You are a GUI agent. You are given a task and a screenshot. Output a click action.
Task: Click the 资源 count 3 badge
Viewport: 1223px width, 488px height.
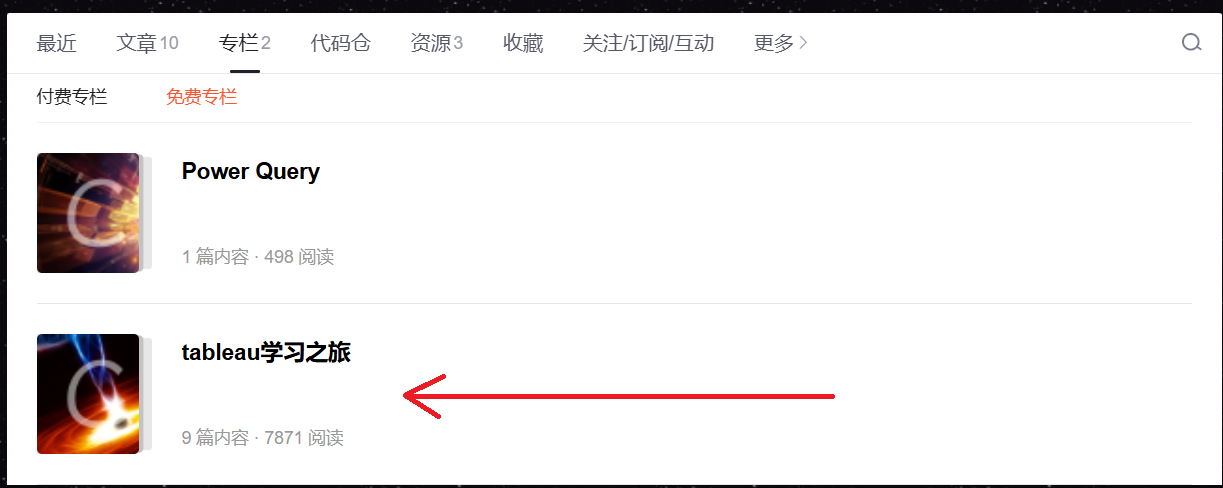point(458,43)
